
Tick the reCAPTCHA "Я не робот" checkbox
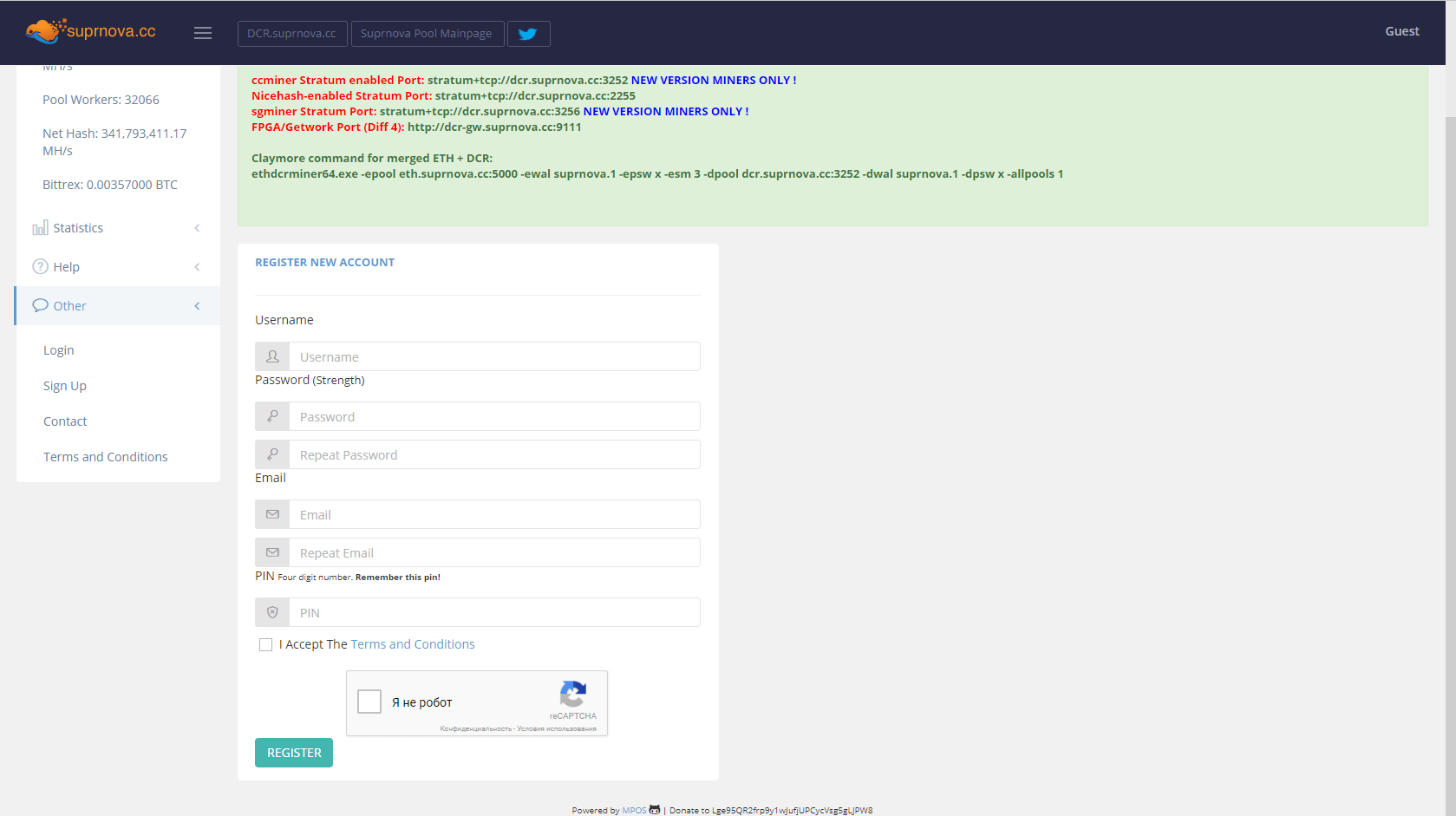click(x=369, y=702)
